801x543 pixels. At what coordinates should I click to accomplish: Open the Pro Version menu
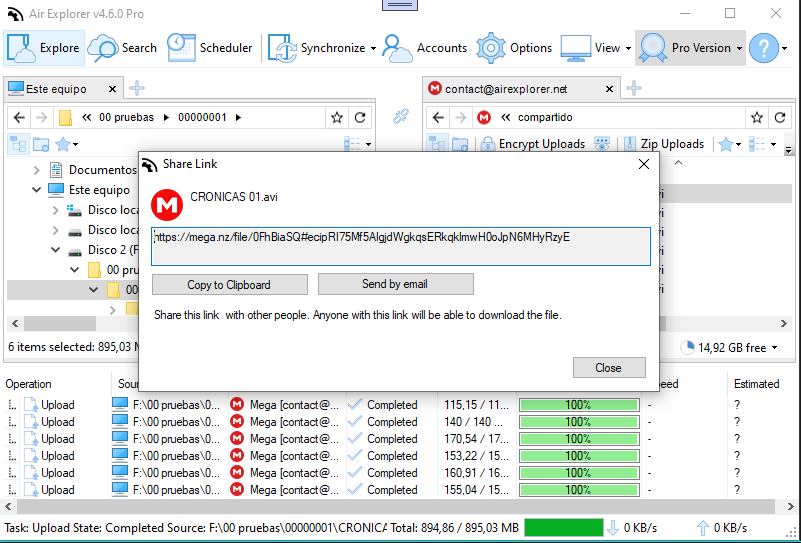click(690, 48)
